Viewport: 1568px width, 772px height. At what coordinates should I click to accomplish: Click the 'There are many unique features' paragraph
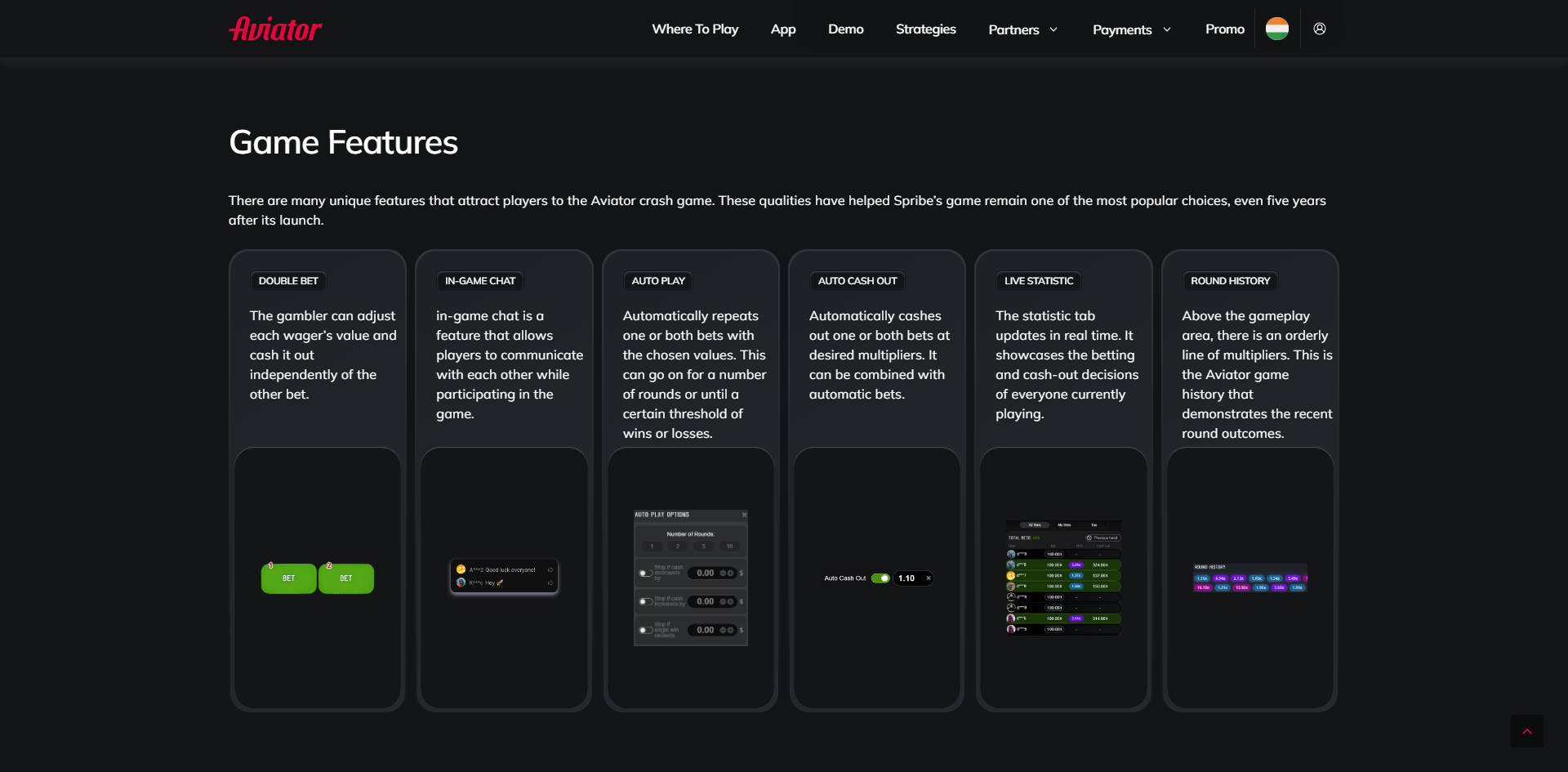click(777, 210)
